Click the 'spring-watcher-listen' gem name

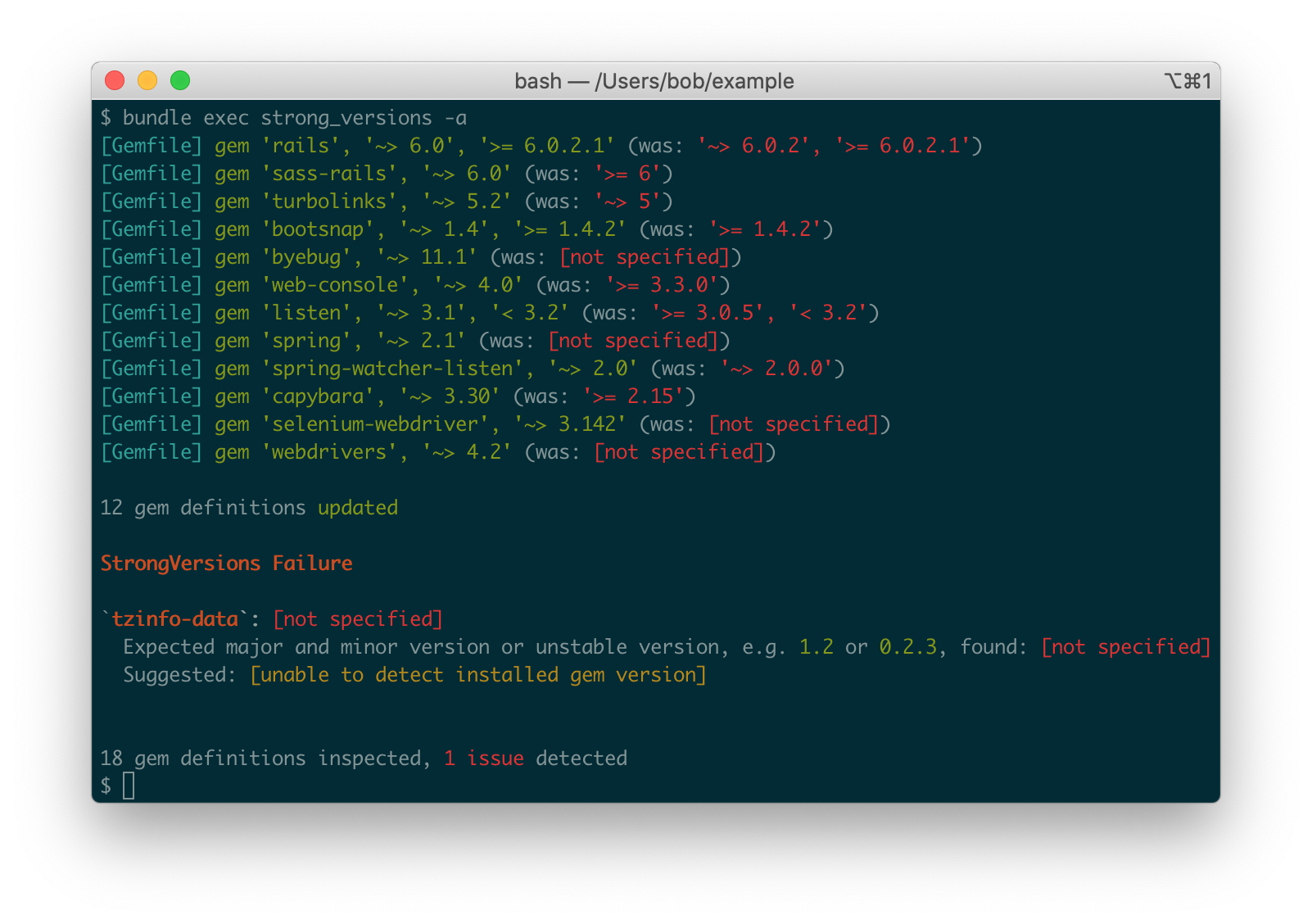click(392, 369)
